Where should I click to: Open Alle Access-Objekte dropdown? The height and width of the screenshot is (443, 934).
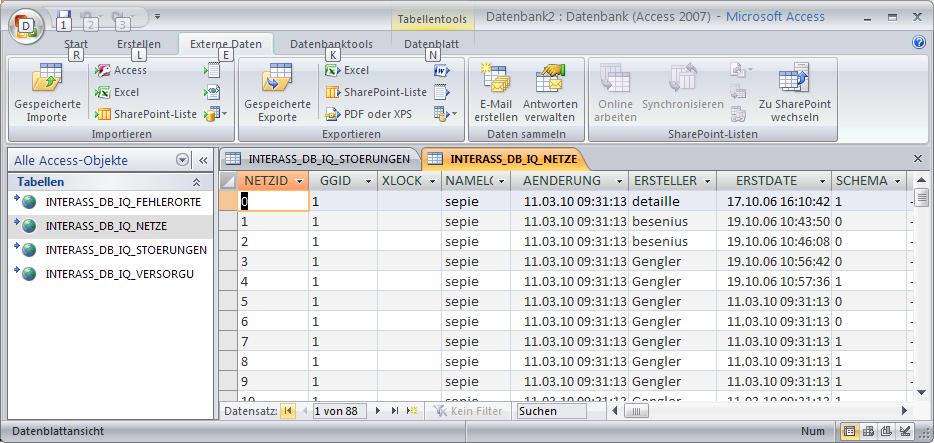[183, 160]
